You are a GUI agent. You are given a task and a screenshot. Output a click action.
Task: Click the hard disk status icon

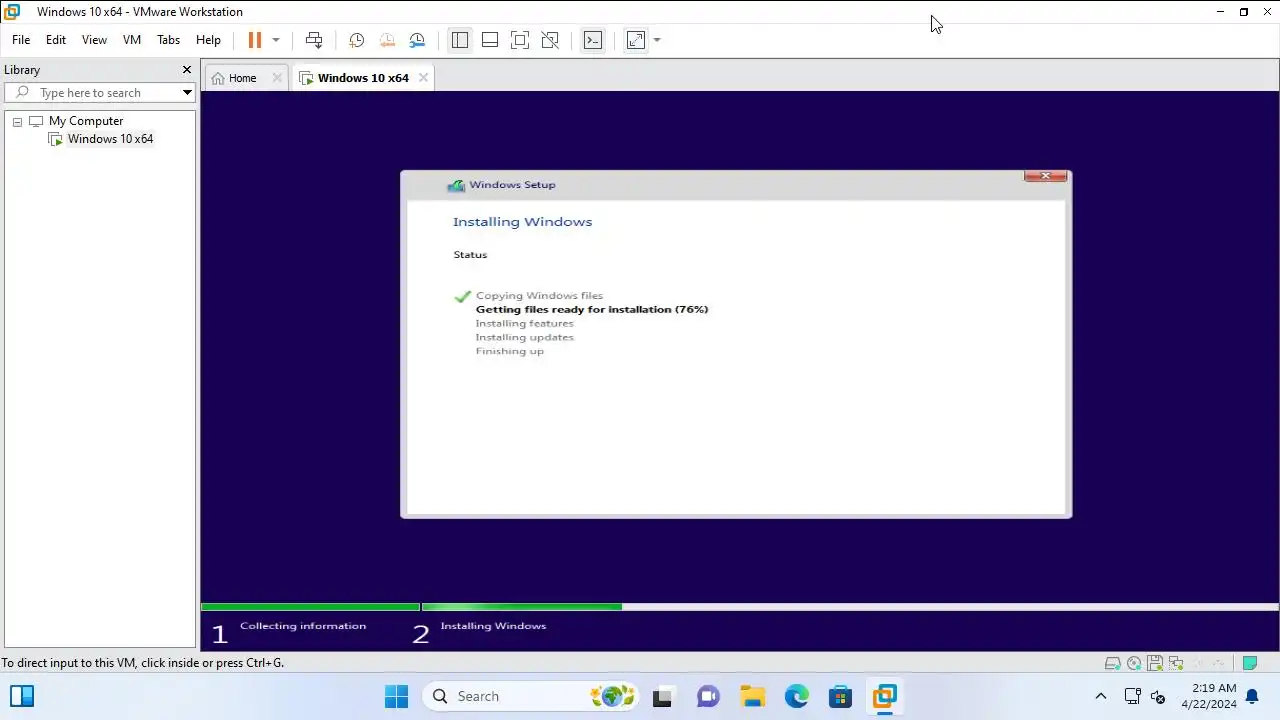pos(1112,663)
